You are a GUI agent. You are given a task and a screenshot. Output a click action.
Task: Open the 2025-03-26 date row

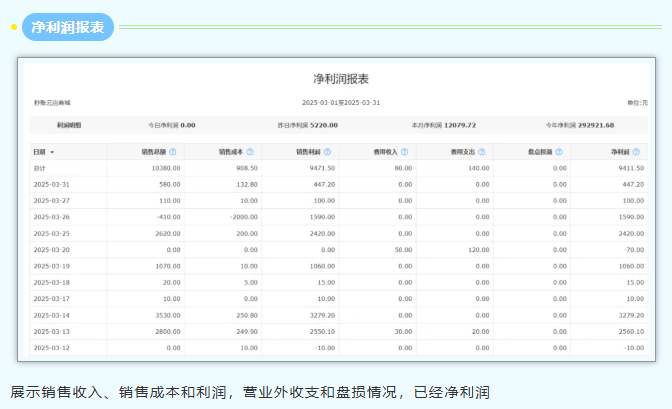click(51, 216)
